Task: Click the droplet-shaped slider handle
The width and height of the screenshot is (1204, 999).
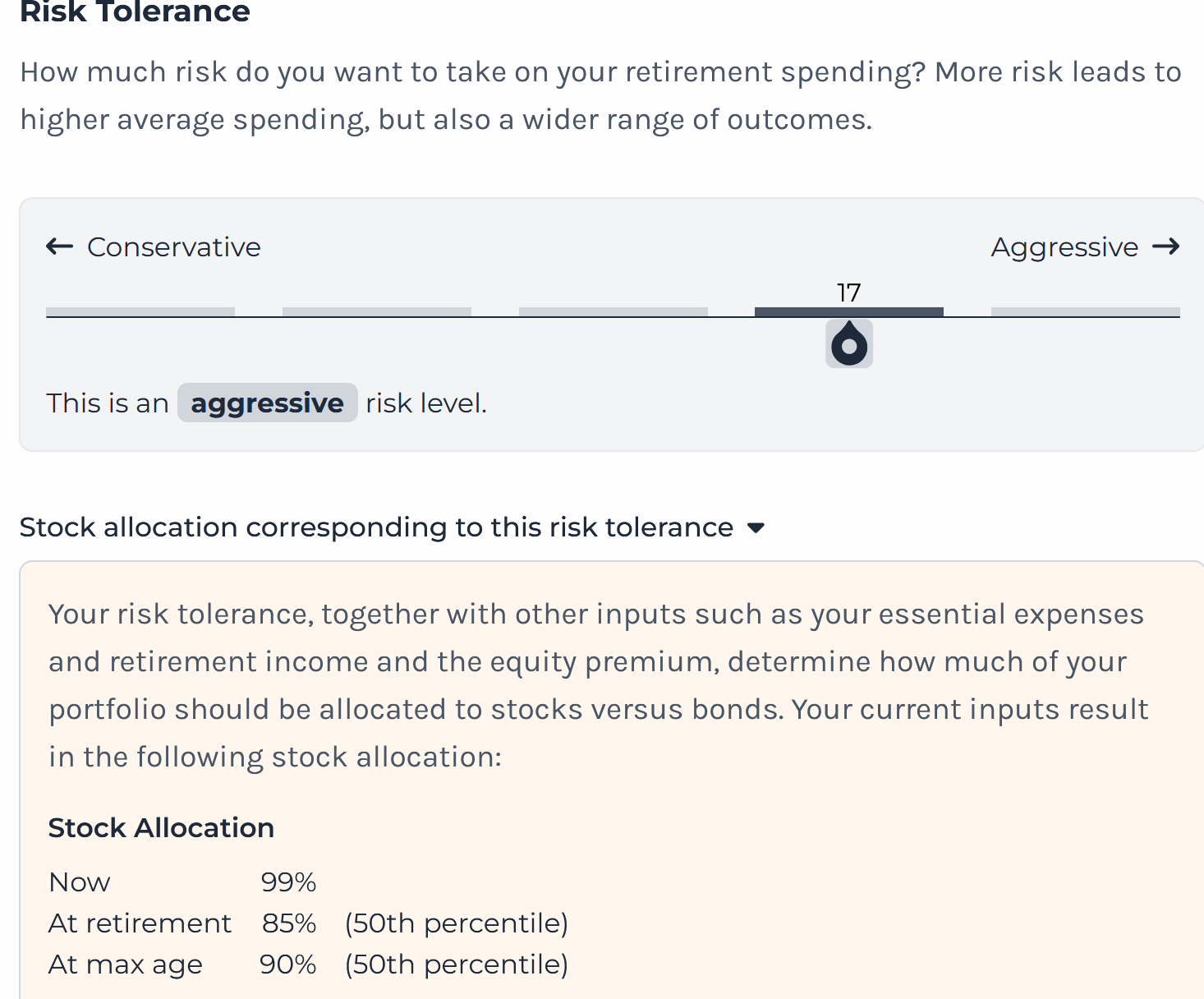Action: click(x=849, y=343)
